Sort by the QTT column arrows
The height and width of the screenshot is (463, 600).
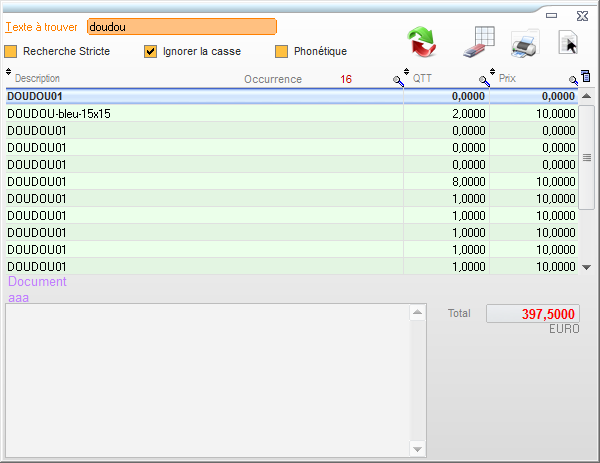(x=407, y=72)
